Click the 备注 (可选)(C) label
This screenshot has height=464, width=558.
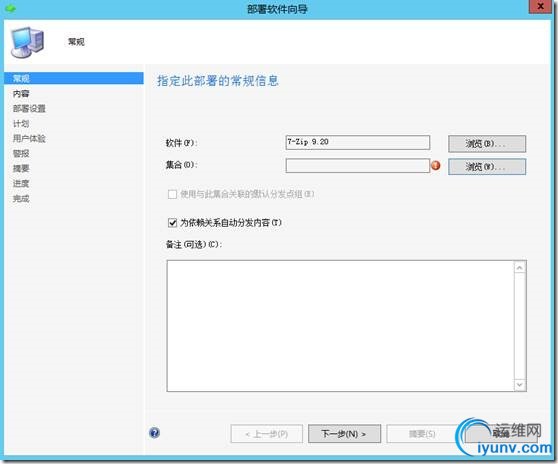point(194,244)
